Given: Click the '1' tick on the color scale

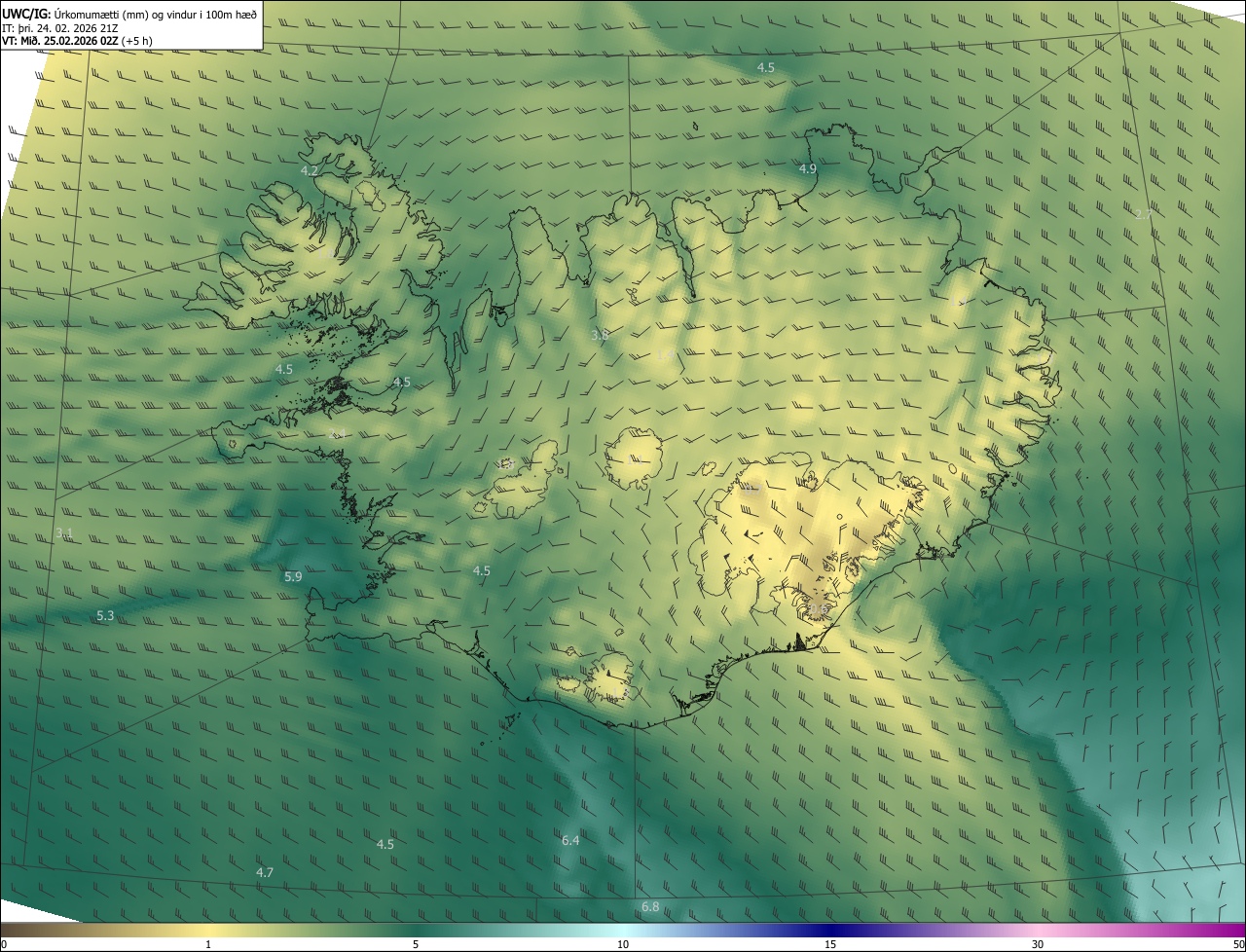Looking at the screenshot, I should (x=208, y=944).
